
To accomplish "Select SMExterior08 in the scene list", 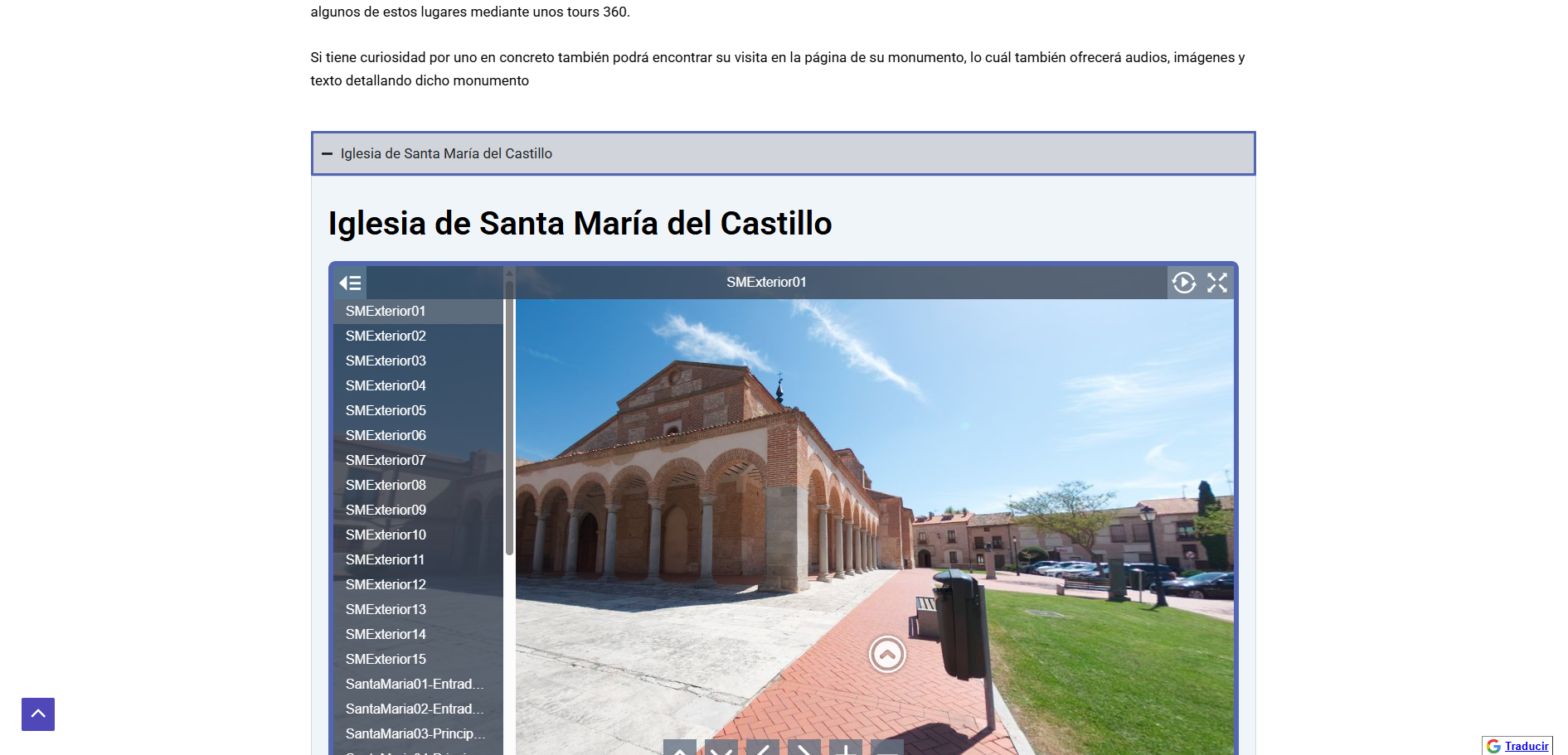I will (x=418, y=485).
